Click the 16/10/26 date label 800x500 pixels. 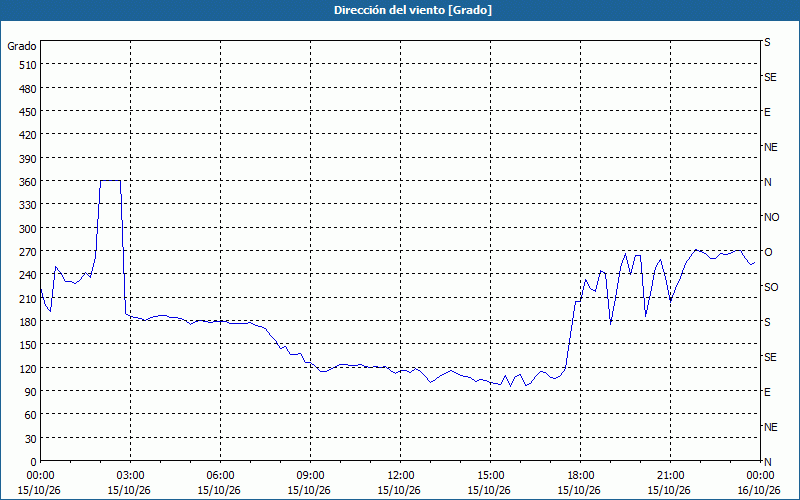click(x=759, y=490)
